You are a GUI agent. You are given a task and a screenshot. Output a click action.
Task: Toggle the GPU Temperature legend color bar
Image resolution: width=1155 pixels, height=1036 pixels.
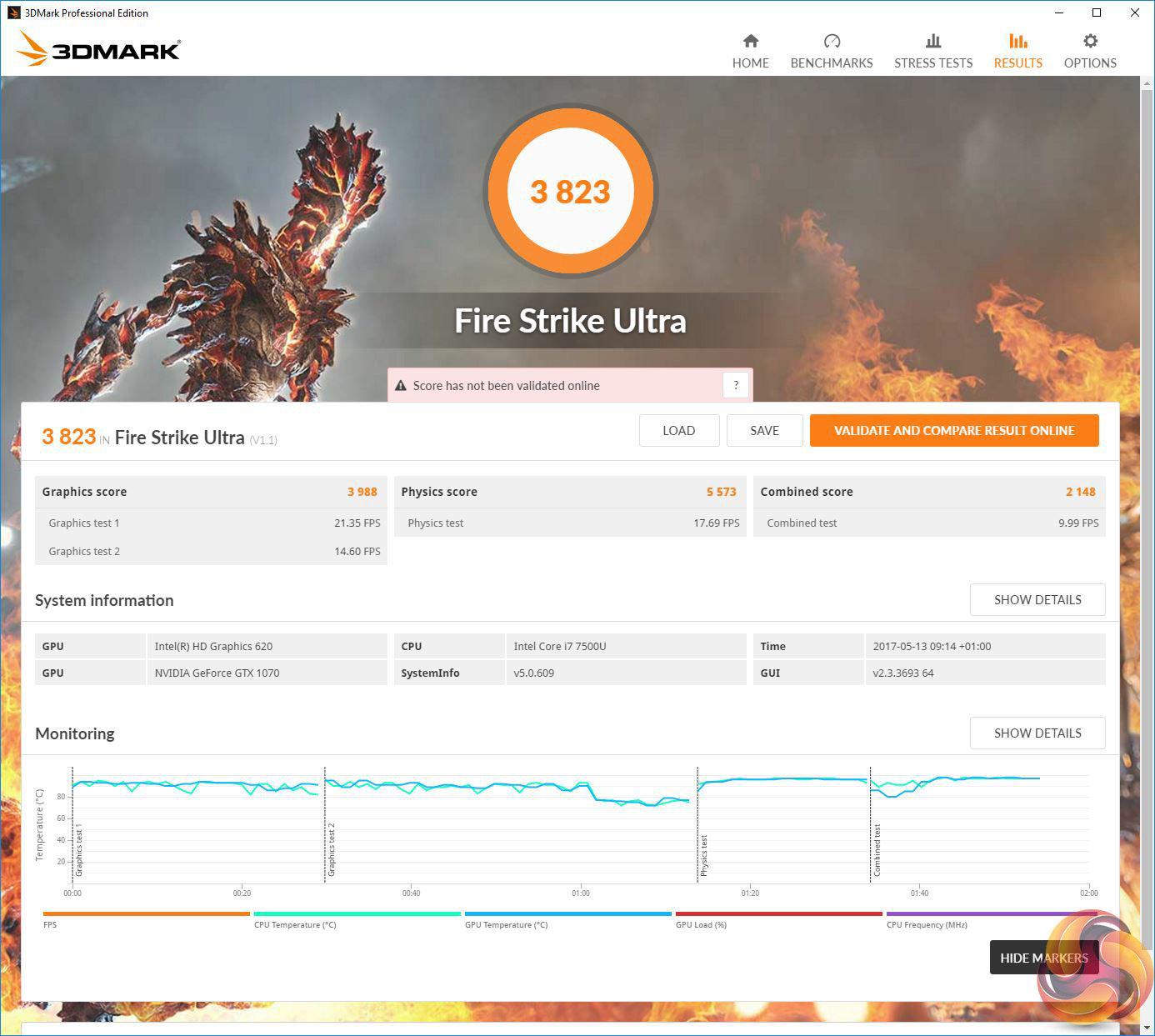(x=568, y=913)
